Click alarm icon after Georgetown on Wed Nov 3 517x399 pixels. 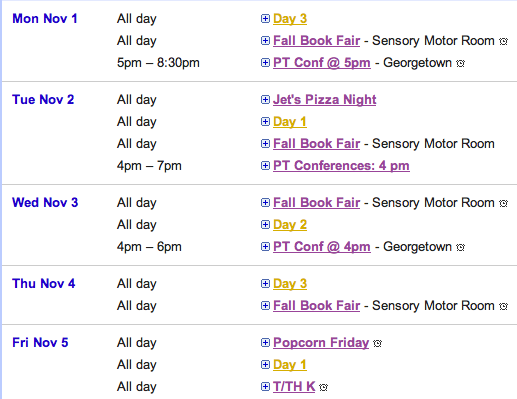pyautogui.click(x=460, y=248)
